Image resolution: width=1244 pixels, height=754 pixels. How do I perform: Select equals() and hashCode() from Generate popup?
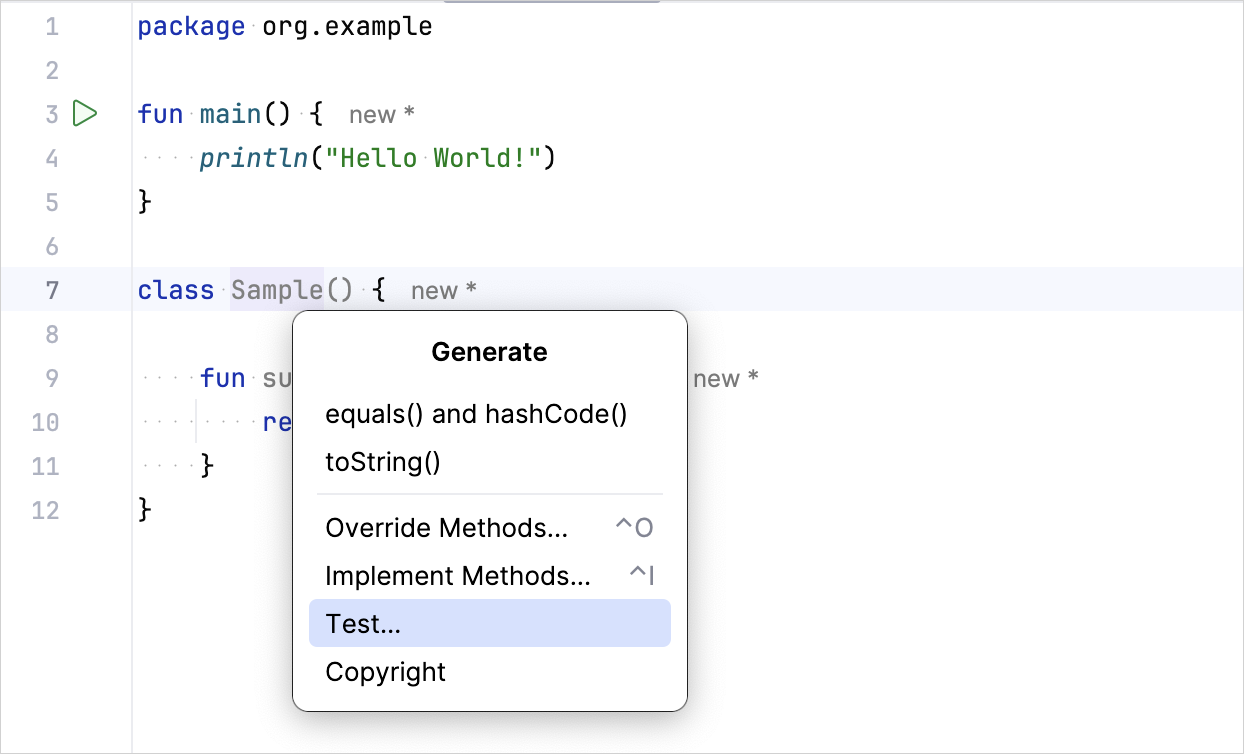pos(476,414)
